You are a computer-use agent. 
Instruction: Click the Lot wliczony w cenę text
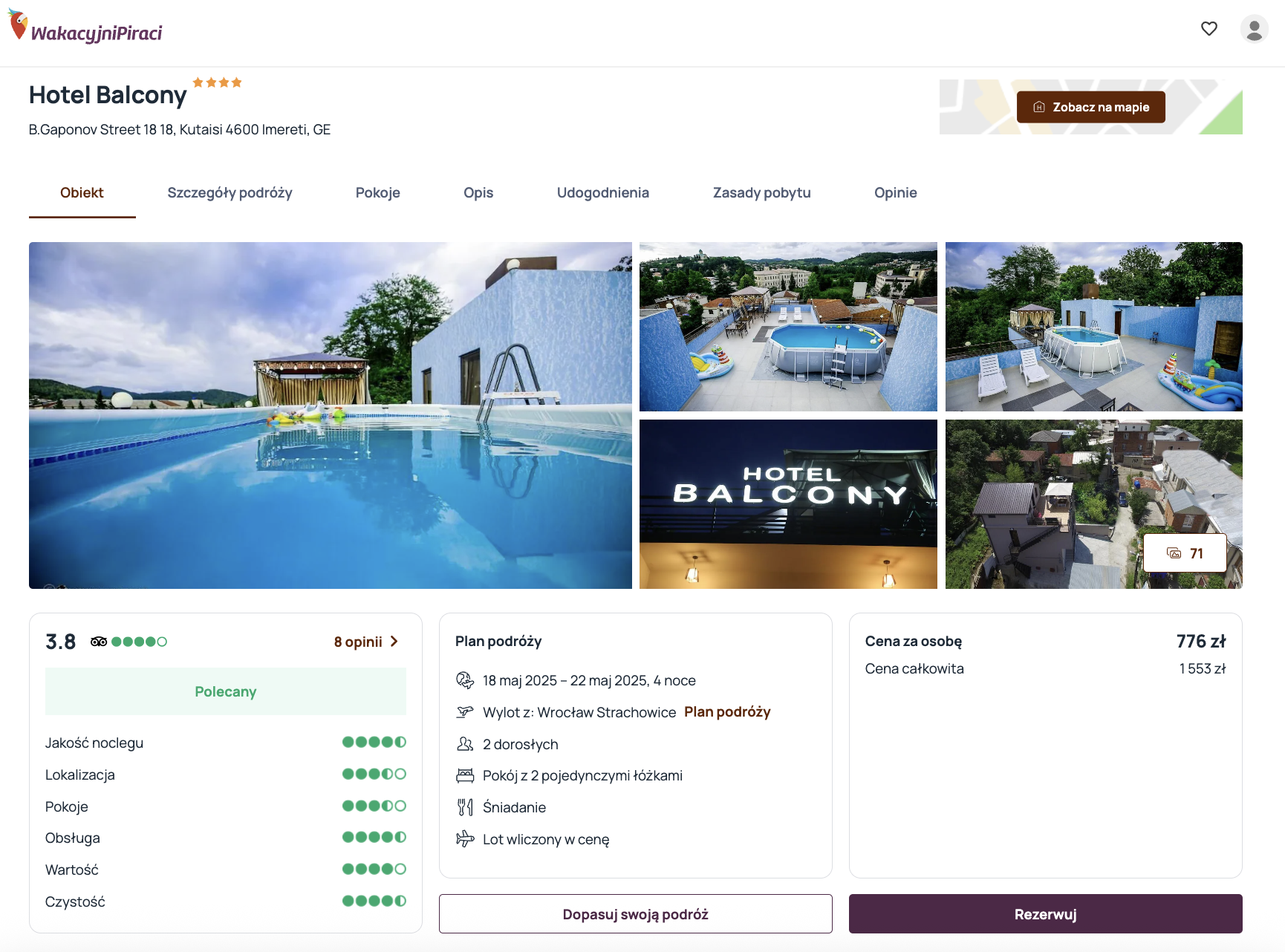pyautogui.click(x=546, y=840)
